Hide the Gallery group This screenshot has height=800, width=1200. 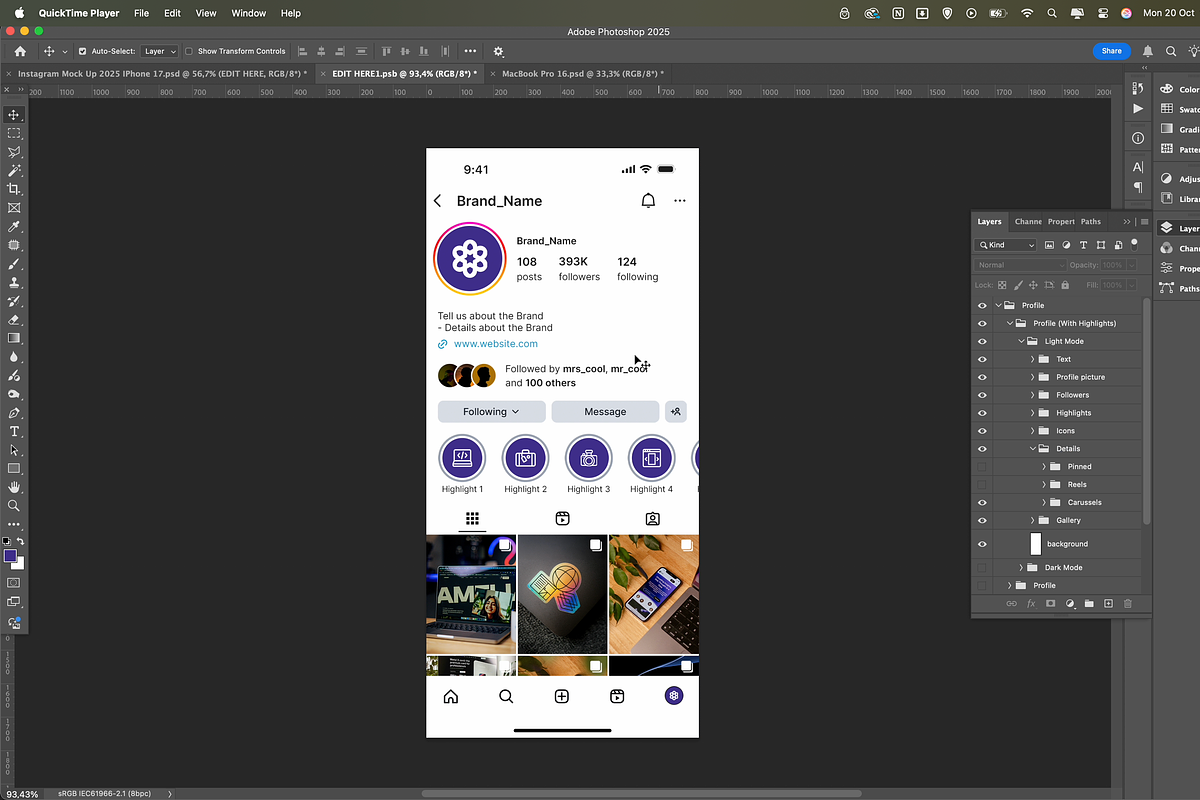pos(982,521)
